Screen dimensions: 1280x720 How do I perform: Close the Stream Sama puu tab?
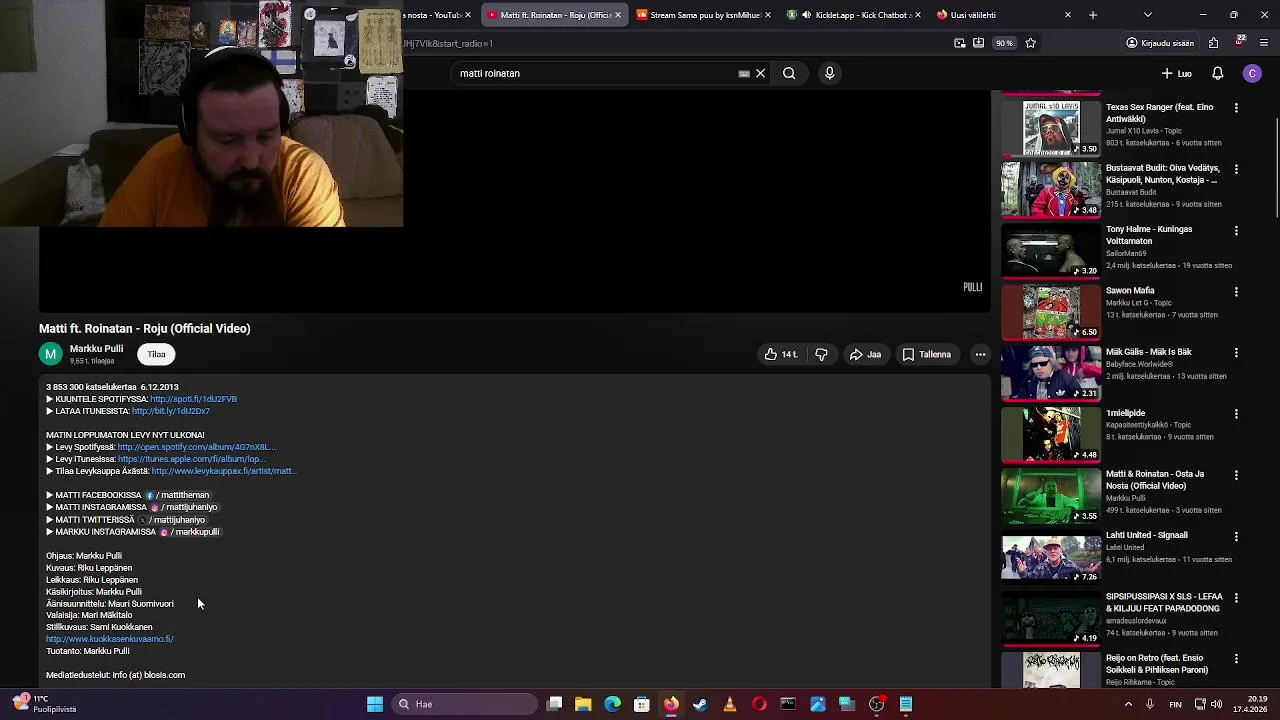point(768,15)
